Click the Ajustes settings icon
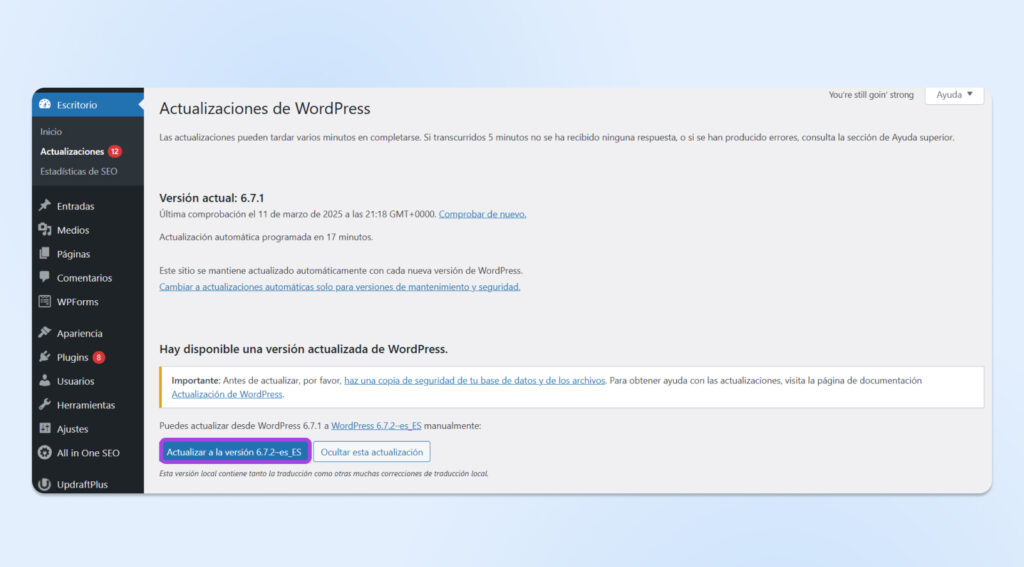The height and width of the screenshot is (567, 1024). click(x=44, y=429)
